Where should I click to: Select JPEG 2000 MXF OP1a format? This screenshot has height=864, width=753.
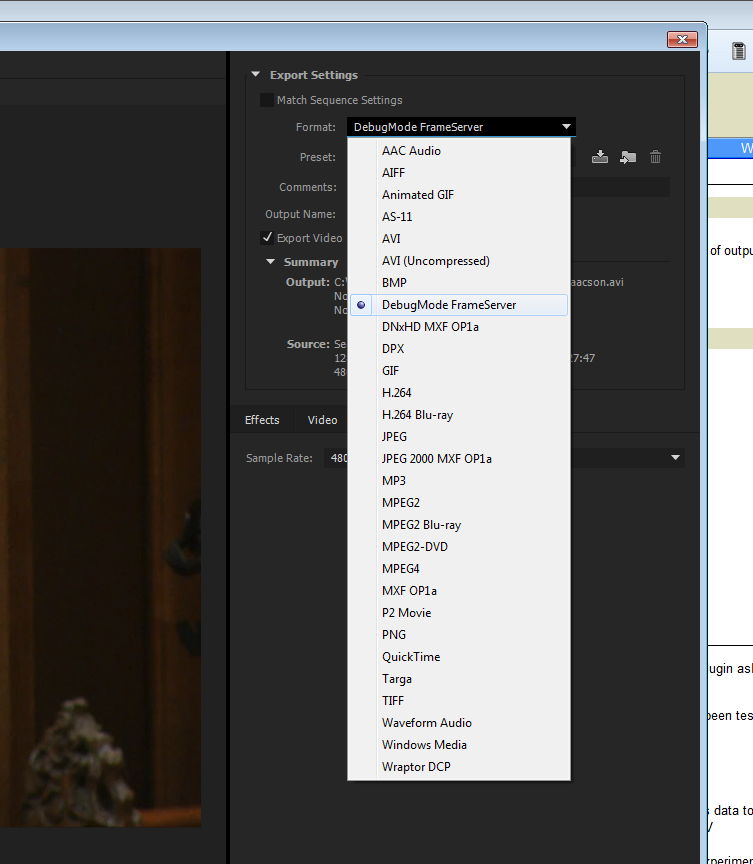click(459, 458)
